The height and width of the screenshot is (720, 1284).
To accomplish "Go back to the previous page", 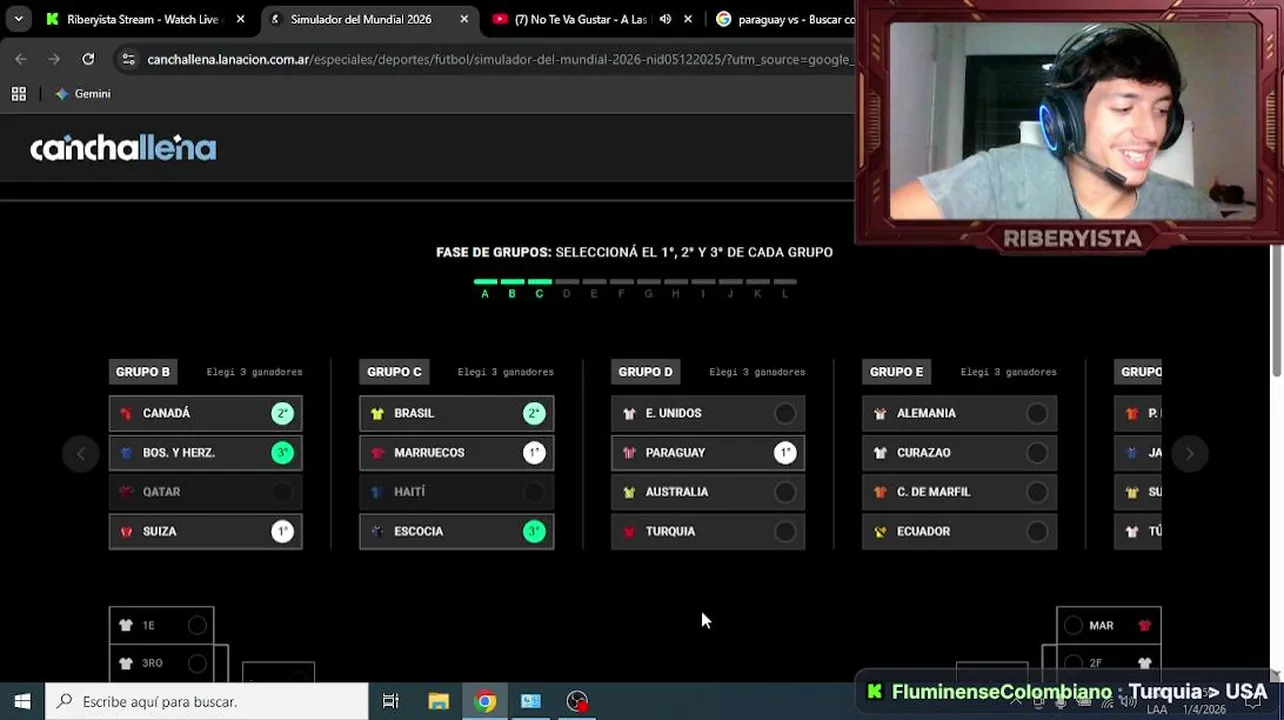I will (x=21, y=59).
